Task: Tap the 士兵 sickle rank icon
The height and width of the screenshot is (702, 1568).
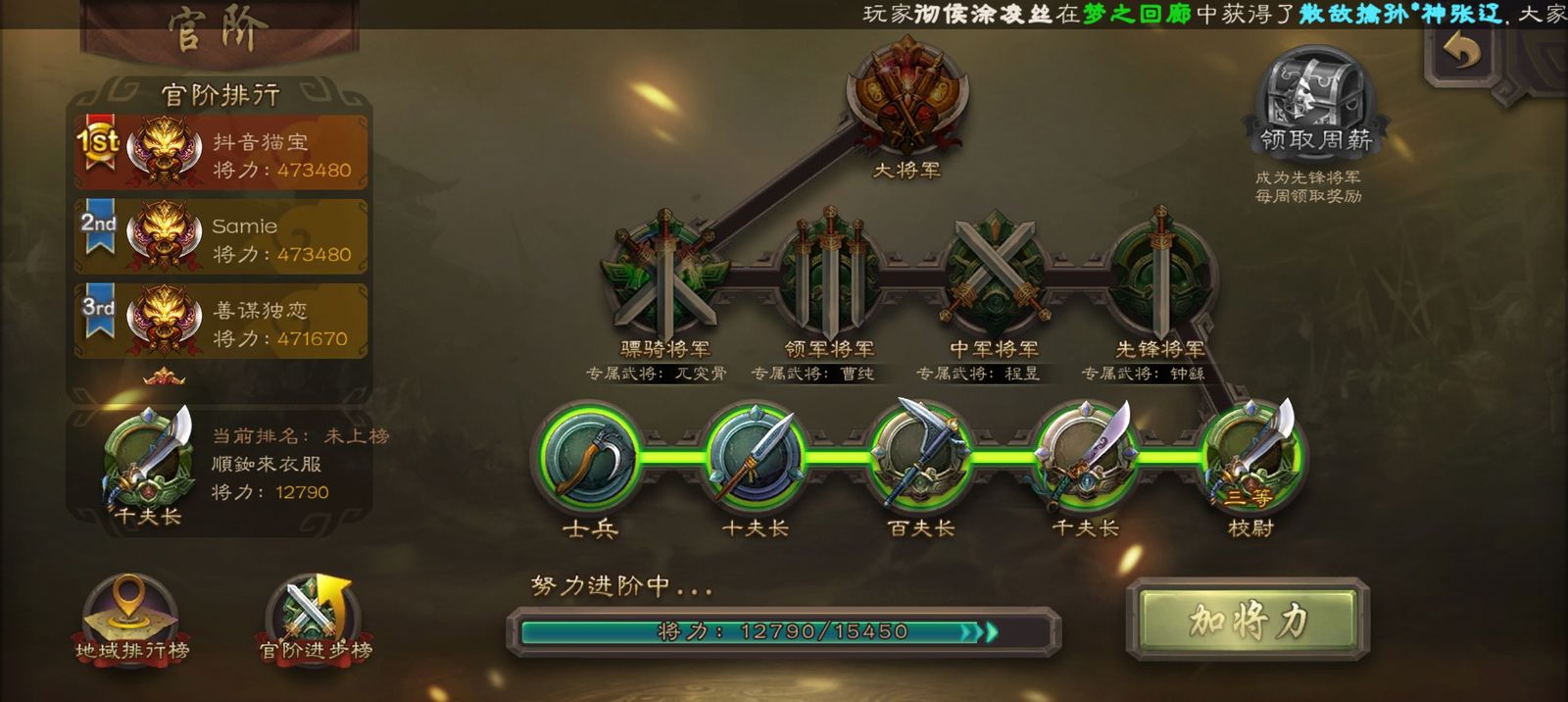Action: click(x=590, y=458)
